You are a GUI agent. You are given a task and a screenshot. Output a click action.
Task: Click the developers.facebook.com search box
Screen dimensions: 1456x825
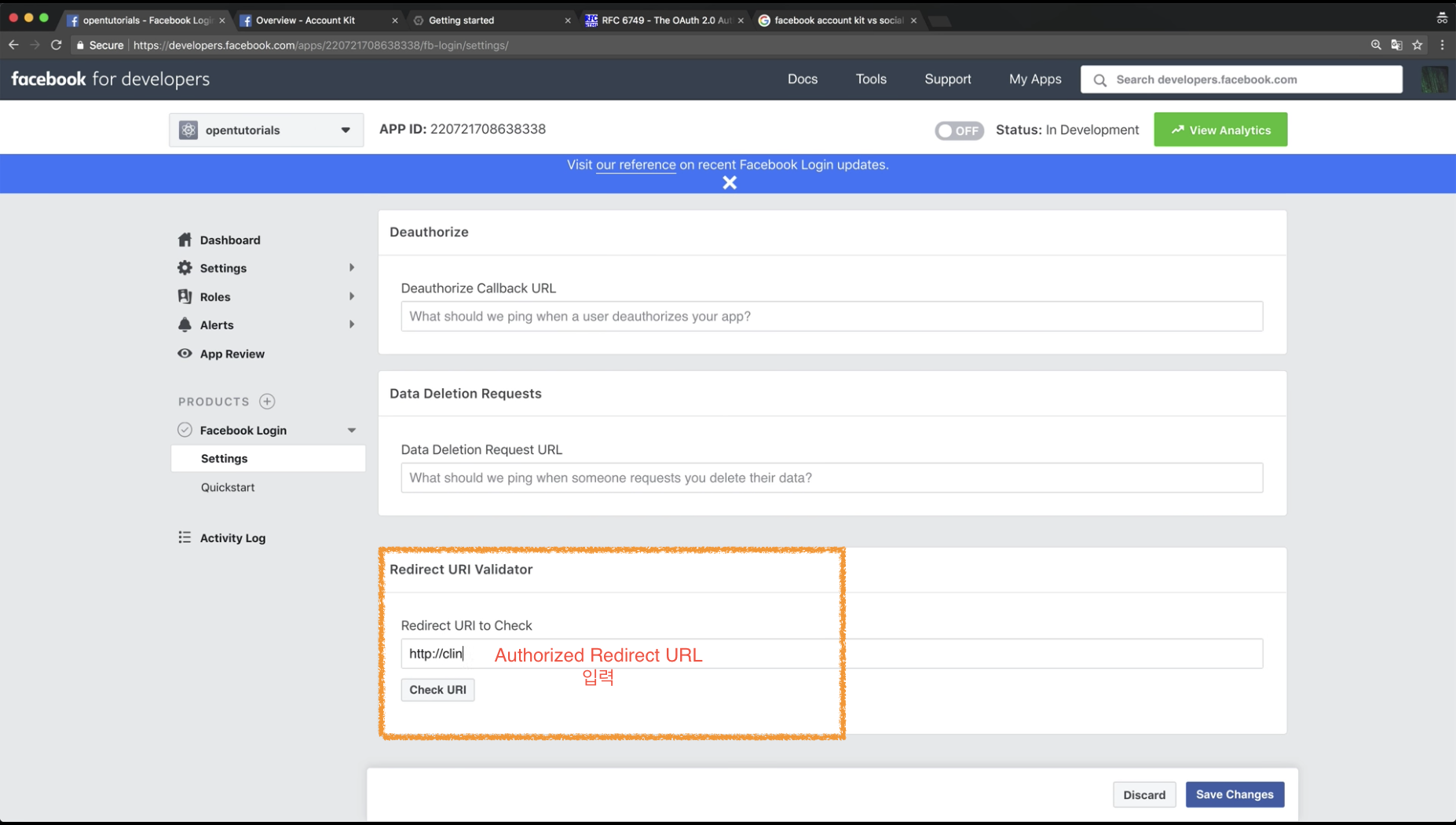[1241, 79]
